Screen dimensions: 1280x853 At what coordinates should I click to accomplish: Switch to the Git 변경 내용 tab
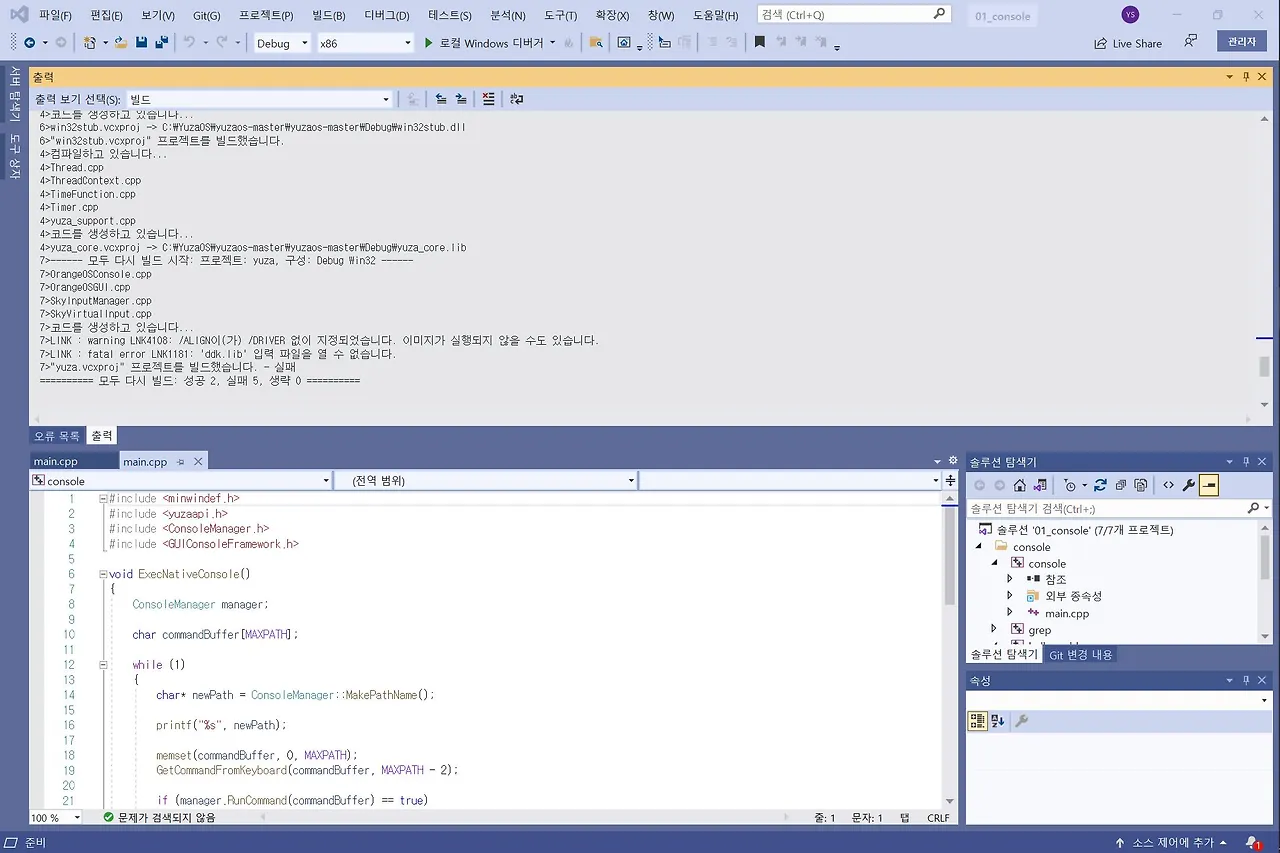tap(1080, 655)
